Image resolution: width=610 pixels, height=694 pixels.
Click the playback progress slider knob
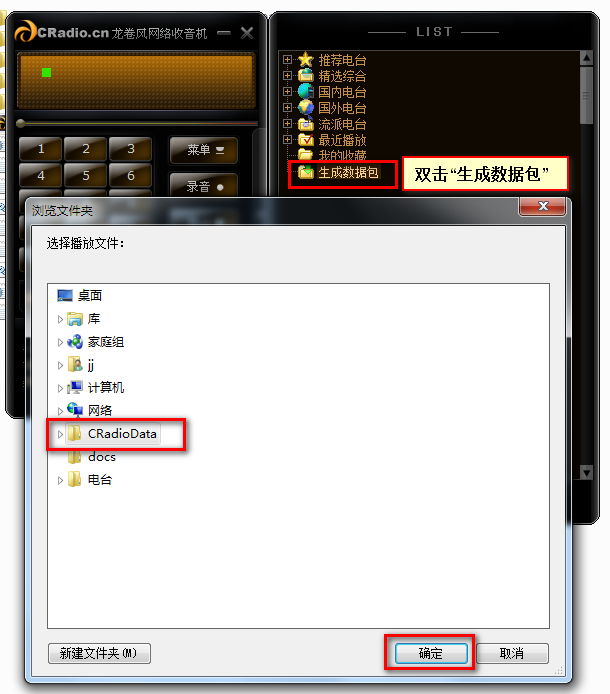[x=20, y=123]
